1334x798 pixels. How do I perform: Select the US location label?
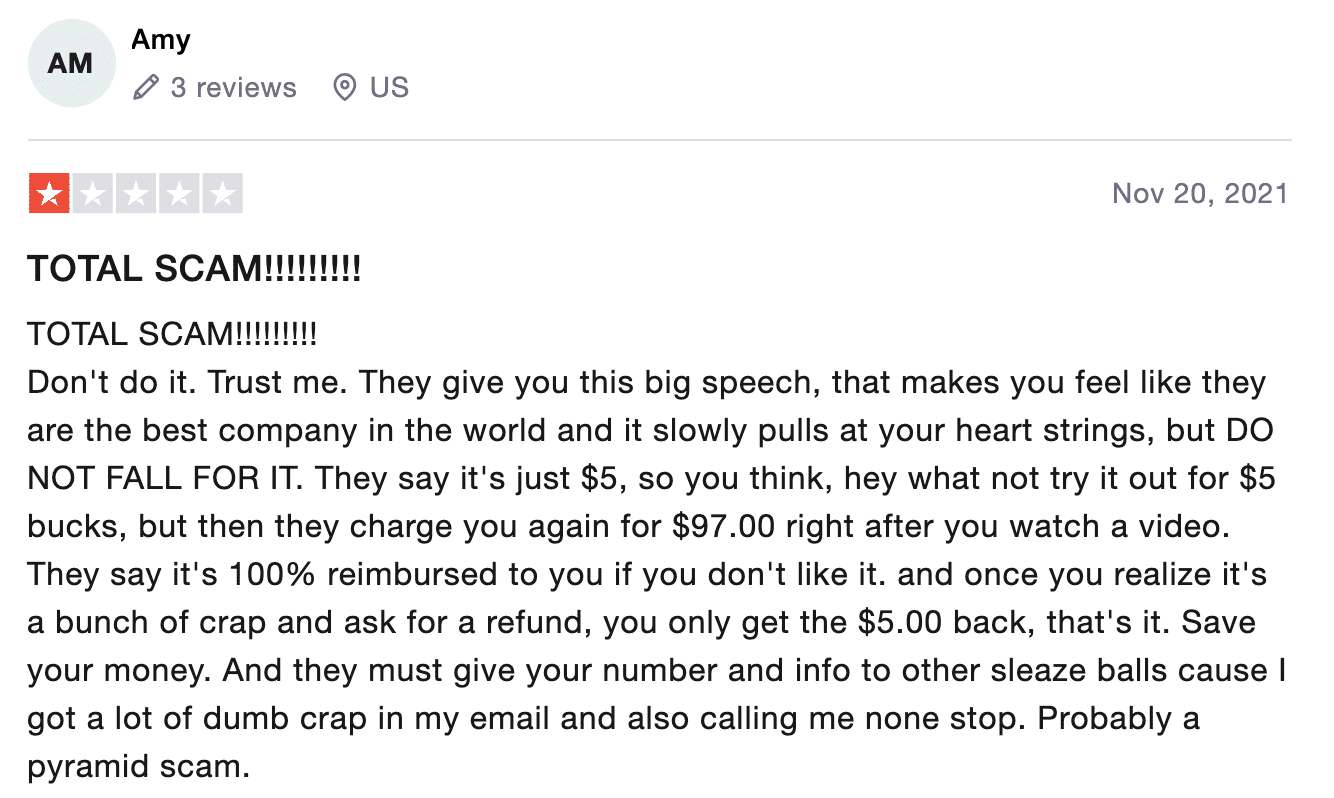(x=389, y=88)
